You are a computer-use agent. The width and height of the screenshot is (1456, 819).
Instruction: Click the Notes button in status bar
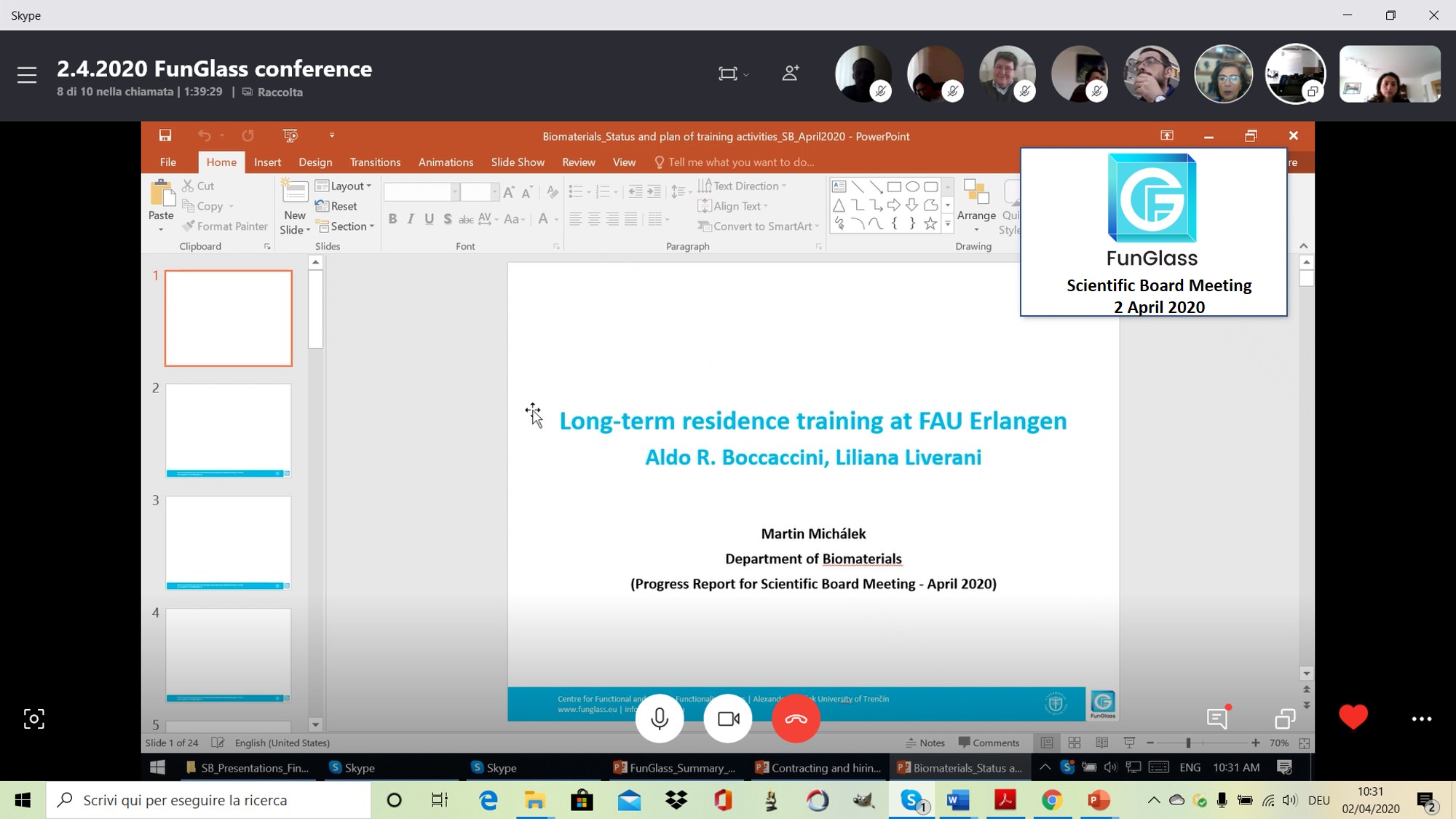coord(925,743)
